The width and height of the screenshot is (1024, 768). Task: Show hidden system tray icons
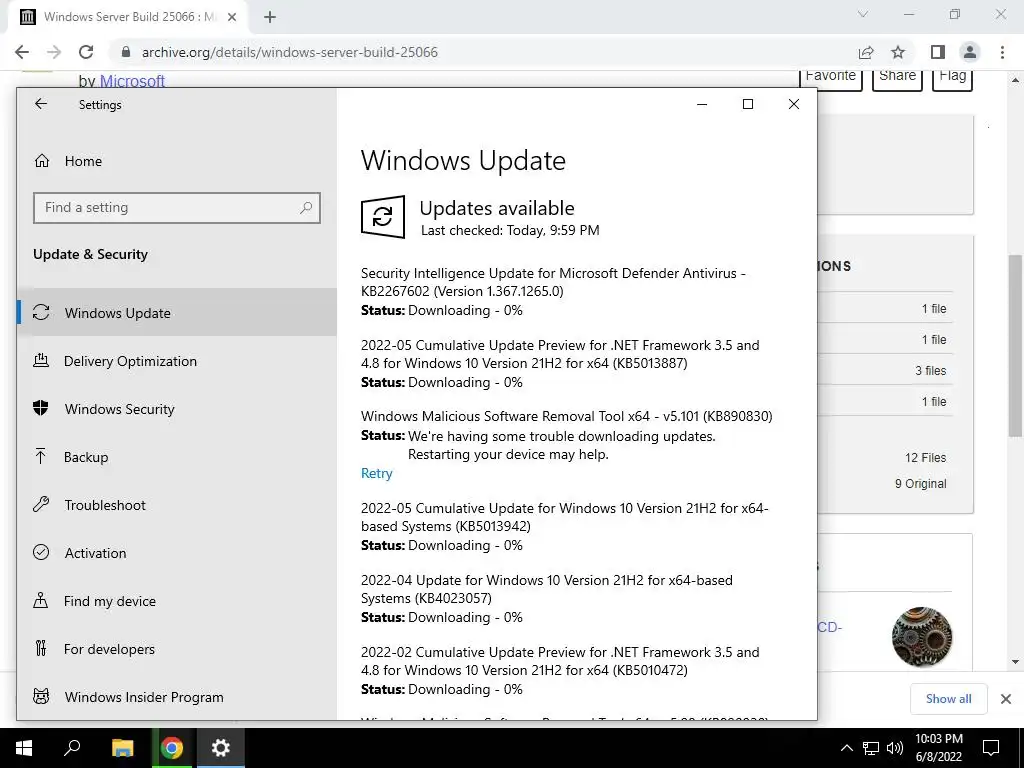(846, 748)
